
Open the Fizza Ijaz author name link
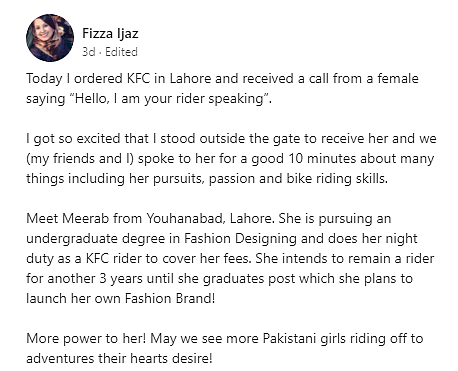coord(110,33)
